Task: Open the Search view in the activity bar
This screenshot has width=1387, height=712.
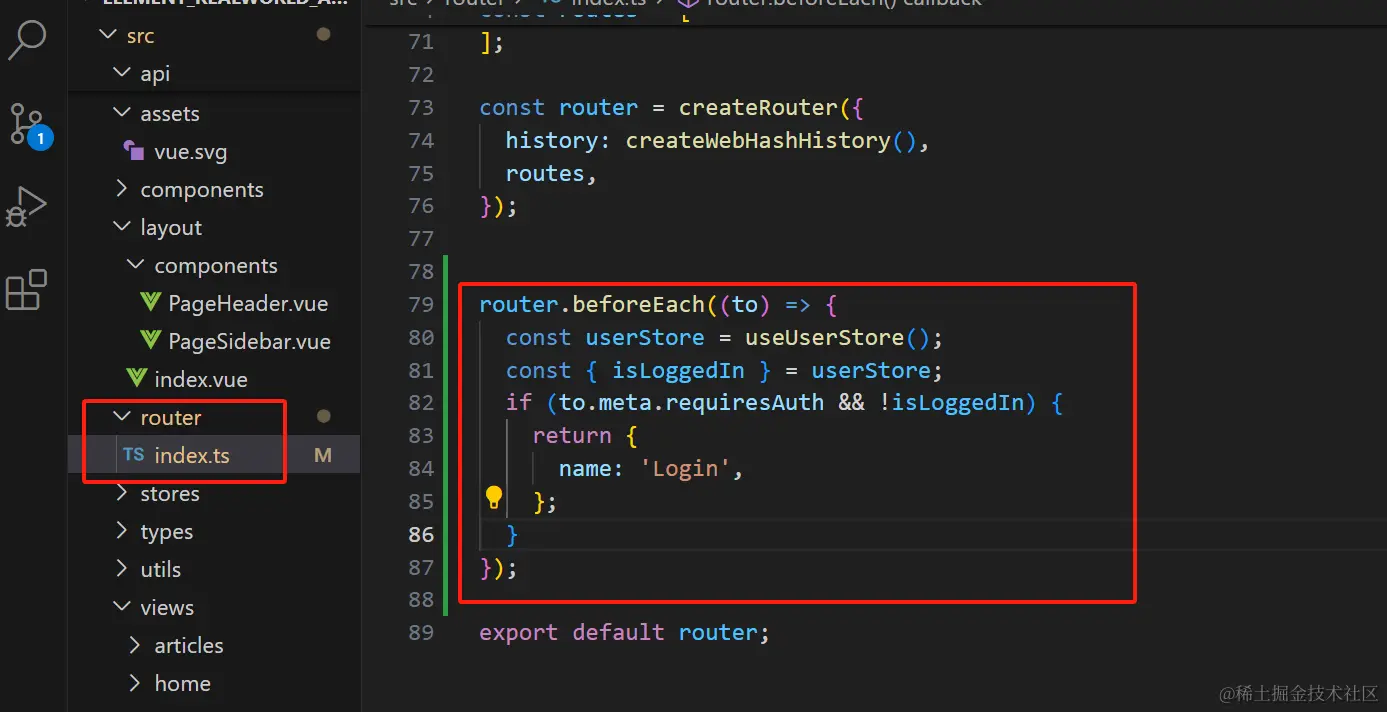Action: click(x=27, y=39)
